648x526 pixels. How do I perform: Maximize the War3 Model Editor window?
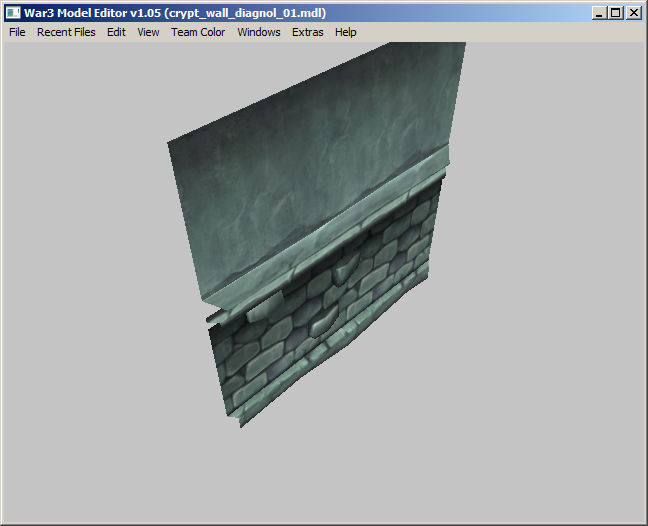coord(615,13)
